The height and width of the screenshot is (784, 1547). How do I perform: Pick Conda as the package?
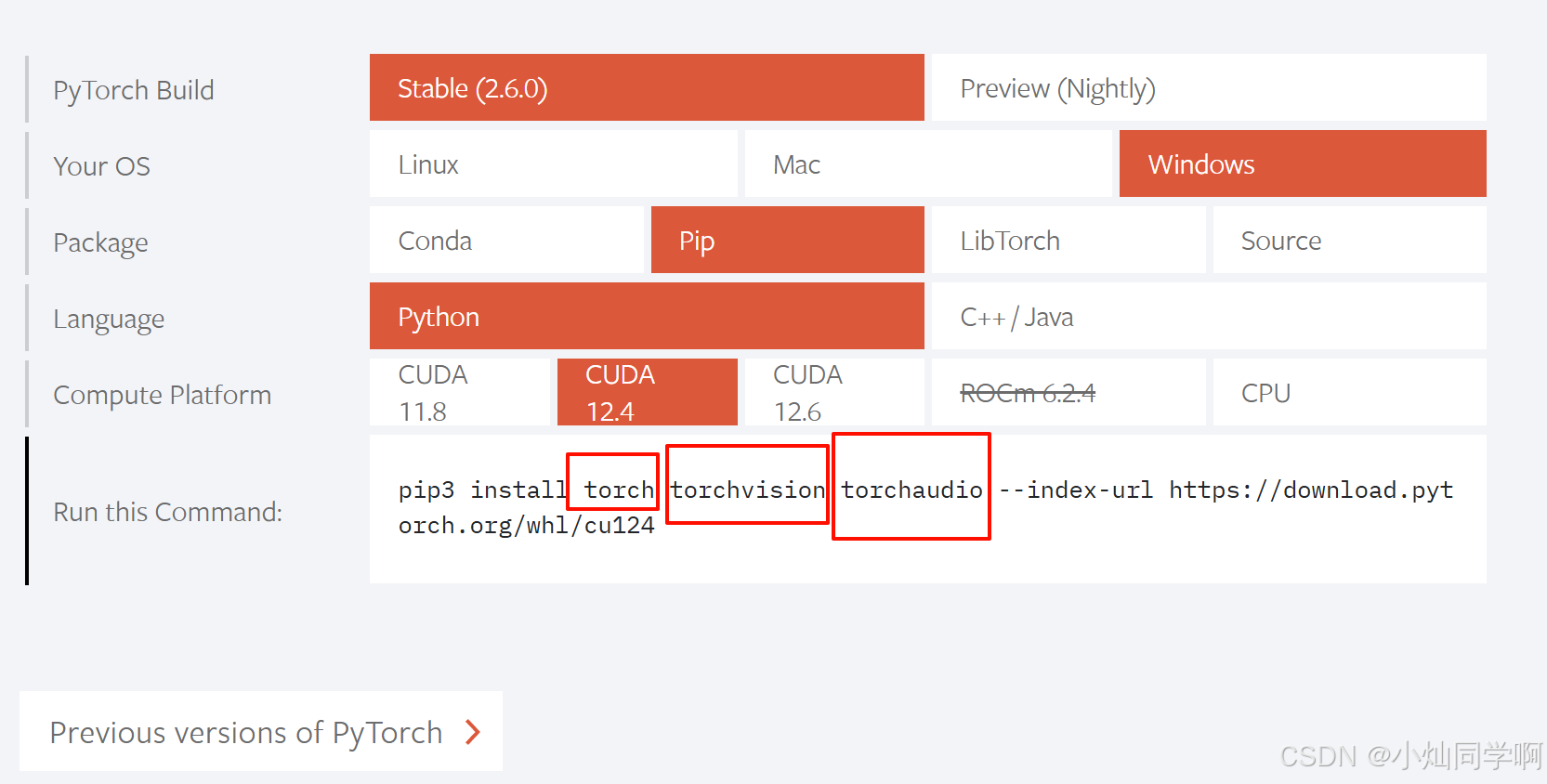pos(506,240)
